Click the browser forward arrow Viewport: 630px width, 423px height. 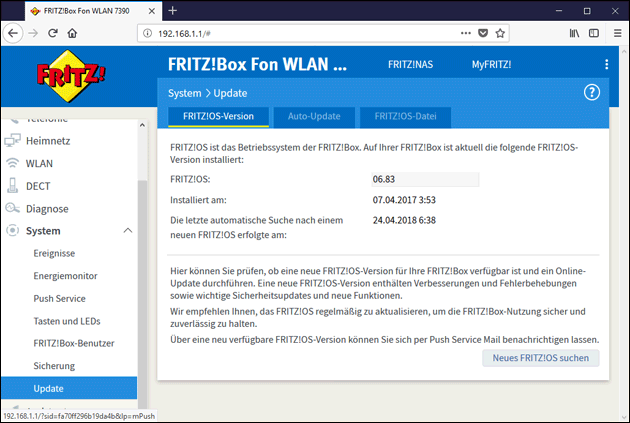pyautogui.click(x=33, y=33)
